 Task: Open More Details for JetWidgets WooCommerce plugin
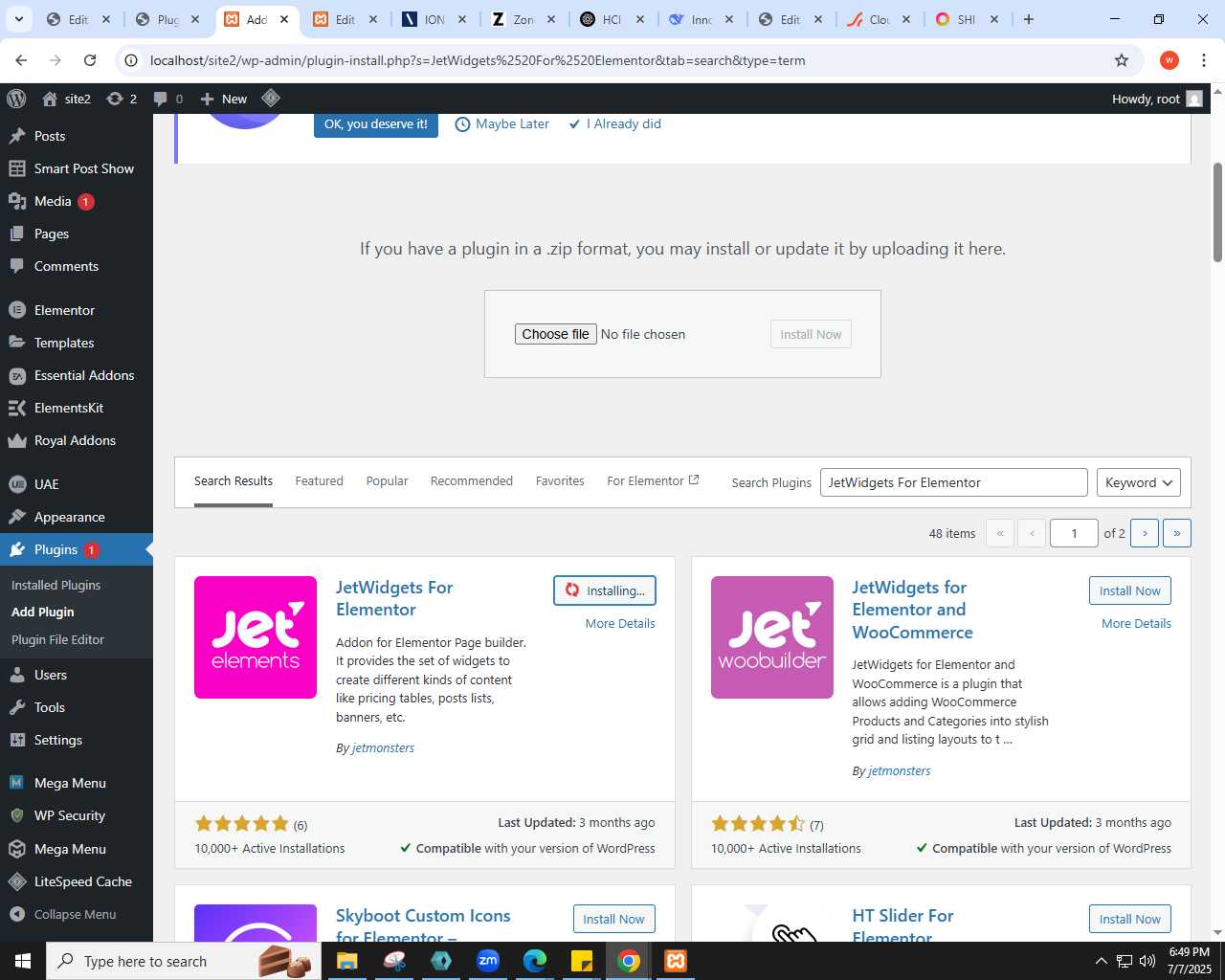click(x=1136, y=624)
